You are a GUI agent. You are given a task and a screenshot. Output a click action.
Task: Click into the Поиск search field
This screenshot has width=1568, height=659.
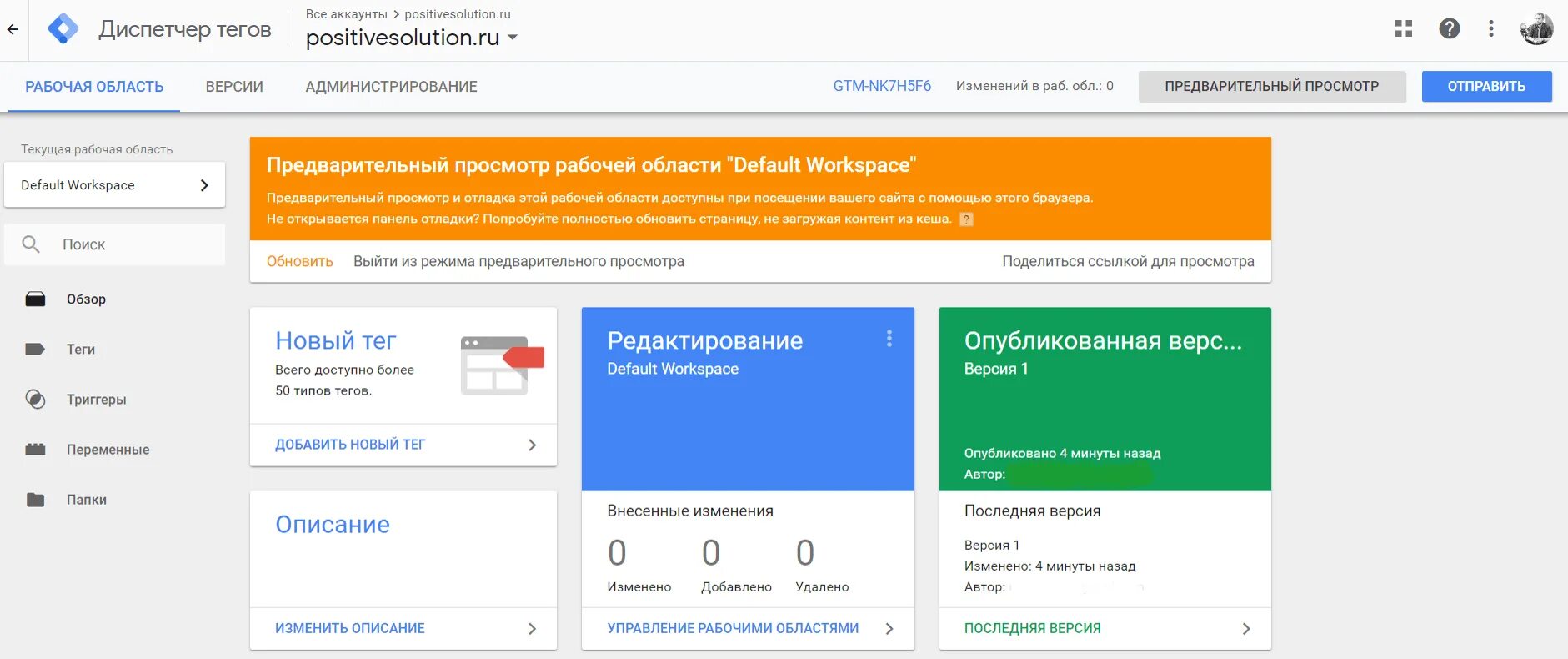114,244
